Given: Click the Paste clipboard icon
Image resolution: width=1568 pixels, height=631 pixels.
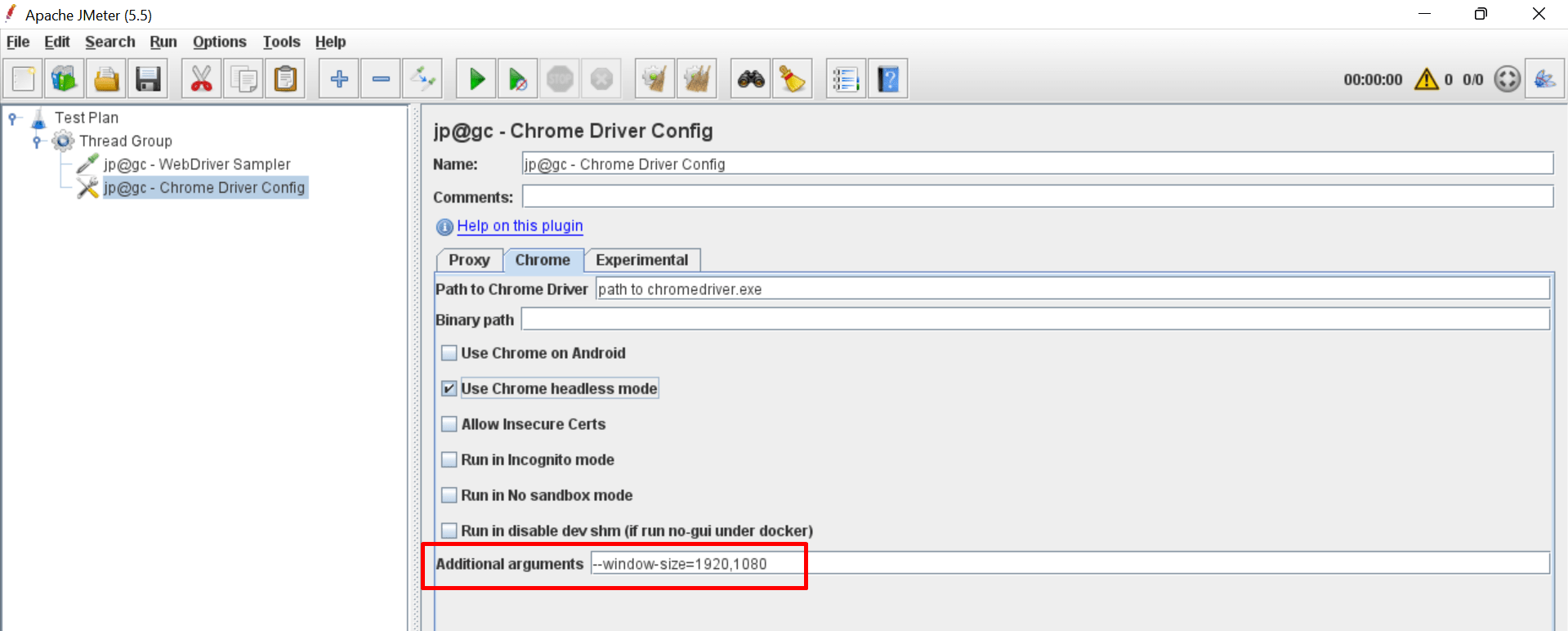Looking at the screenshot, I should point(285,79).
